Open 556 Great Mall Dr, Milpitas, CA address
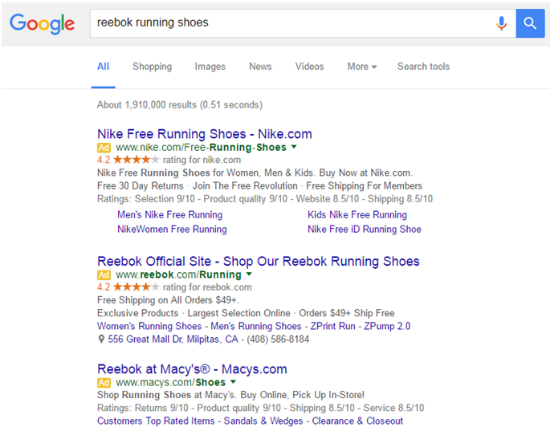Screen dimensions: 554x431 (173, 339)
